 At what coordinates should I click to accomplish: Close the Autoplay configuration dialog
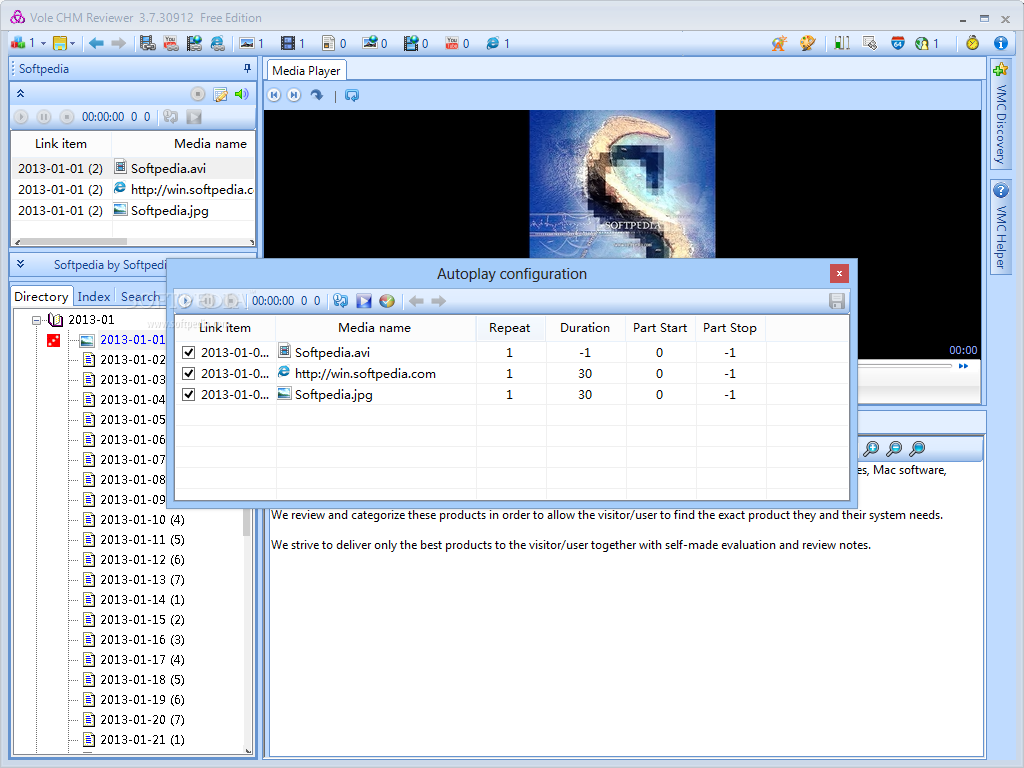839,273
